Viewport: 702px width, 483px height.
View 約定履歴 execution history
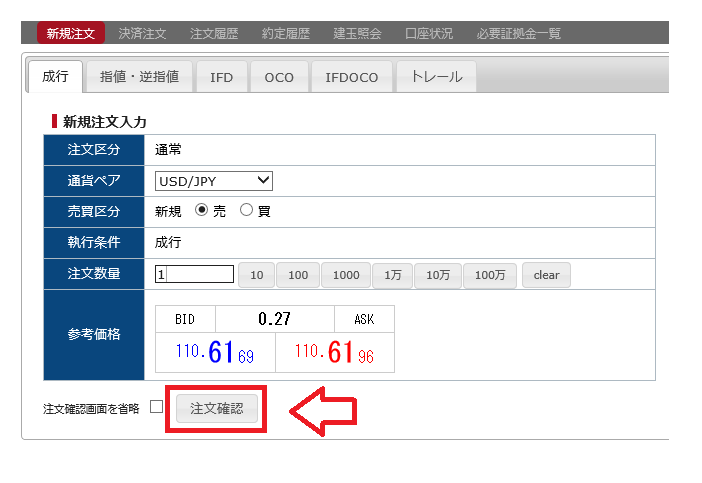tap(286, 33)
